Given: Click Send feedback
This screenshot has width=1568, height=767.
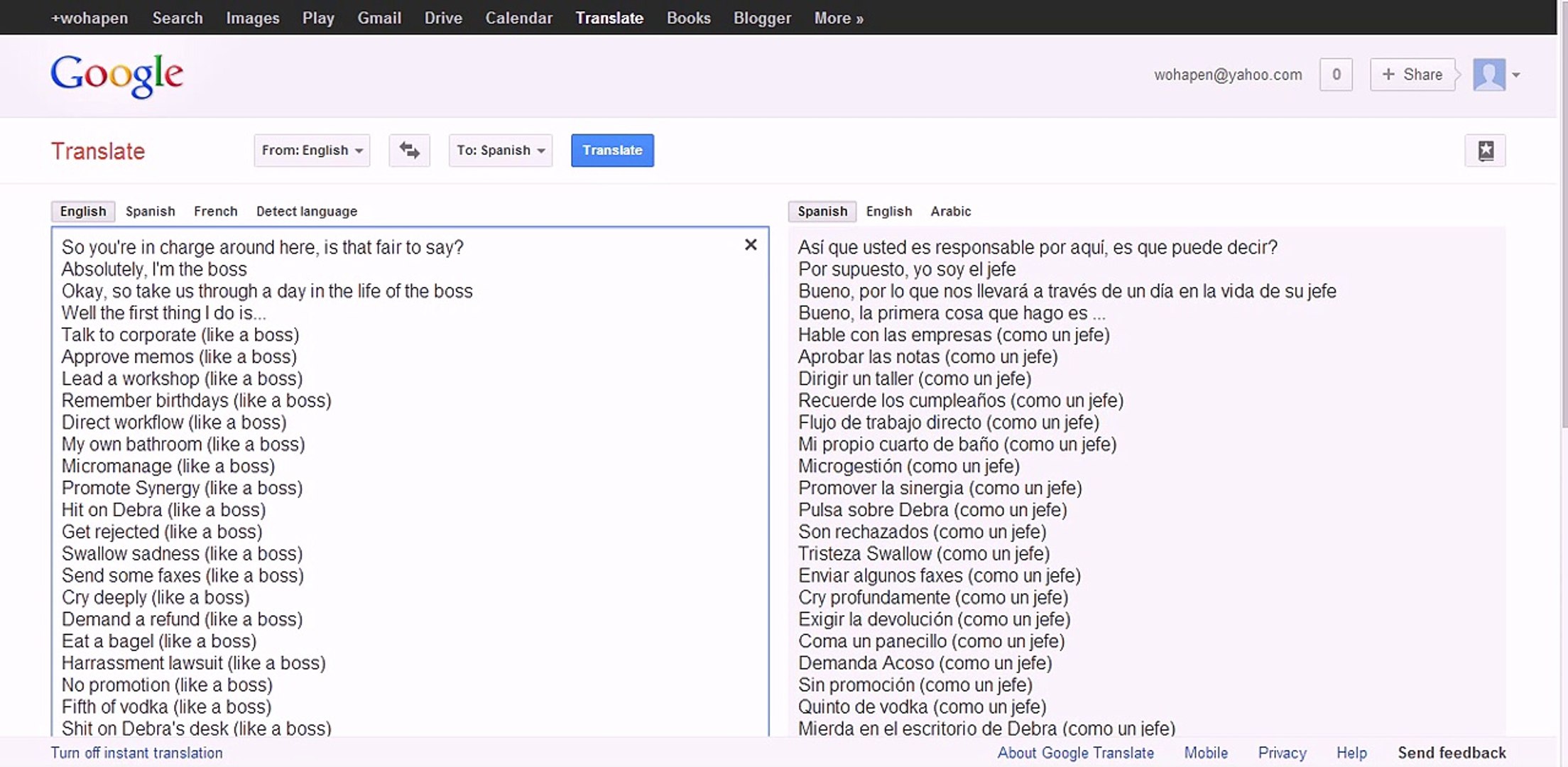Looking at the screenshot, I should click(x=1452, y=753).
